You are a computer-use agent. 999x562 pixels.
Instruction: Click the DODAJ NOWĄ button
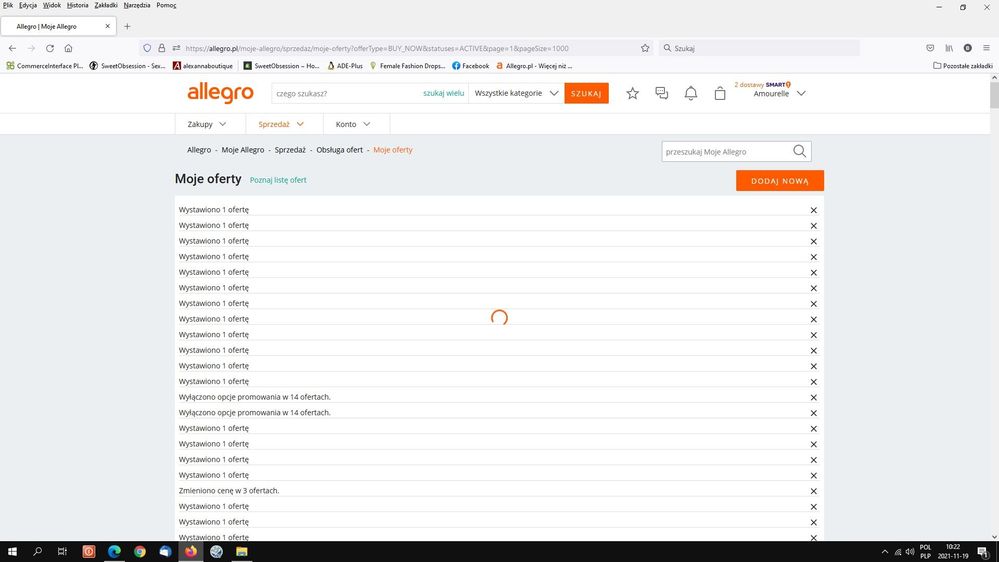(780, 180)
